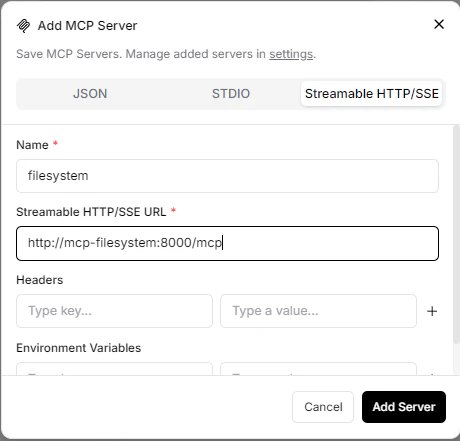This screenshot has width=460, height=441.
Task: Click the Environment Variables value field
Action: (318, 369)
